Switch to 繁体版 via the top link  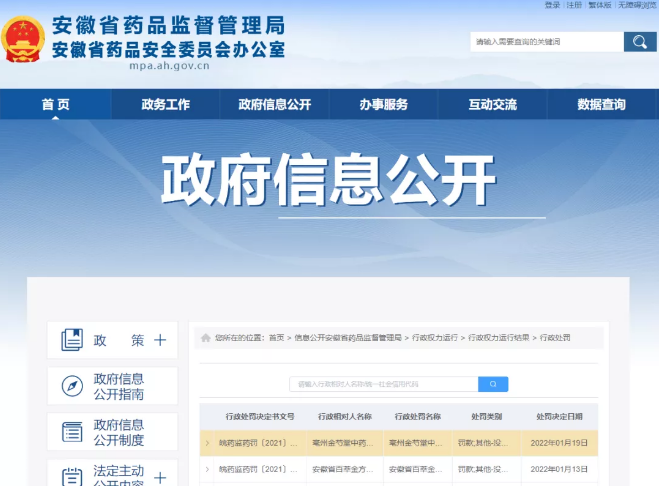(599, 5)
